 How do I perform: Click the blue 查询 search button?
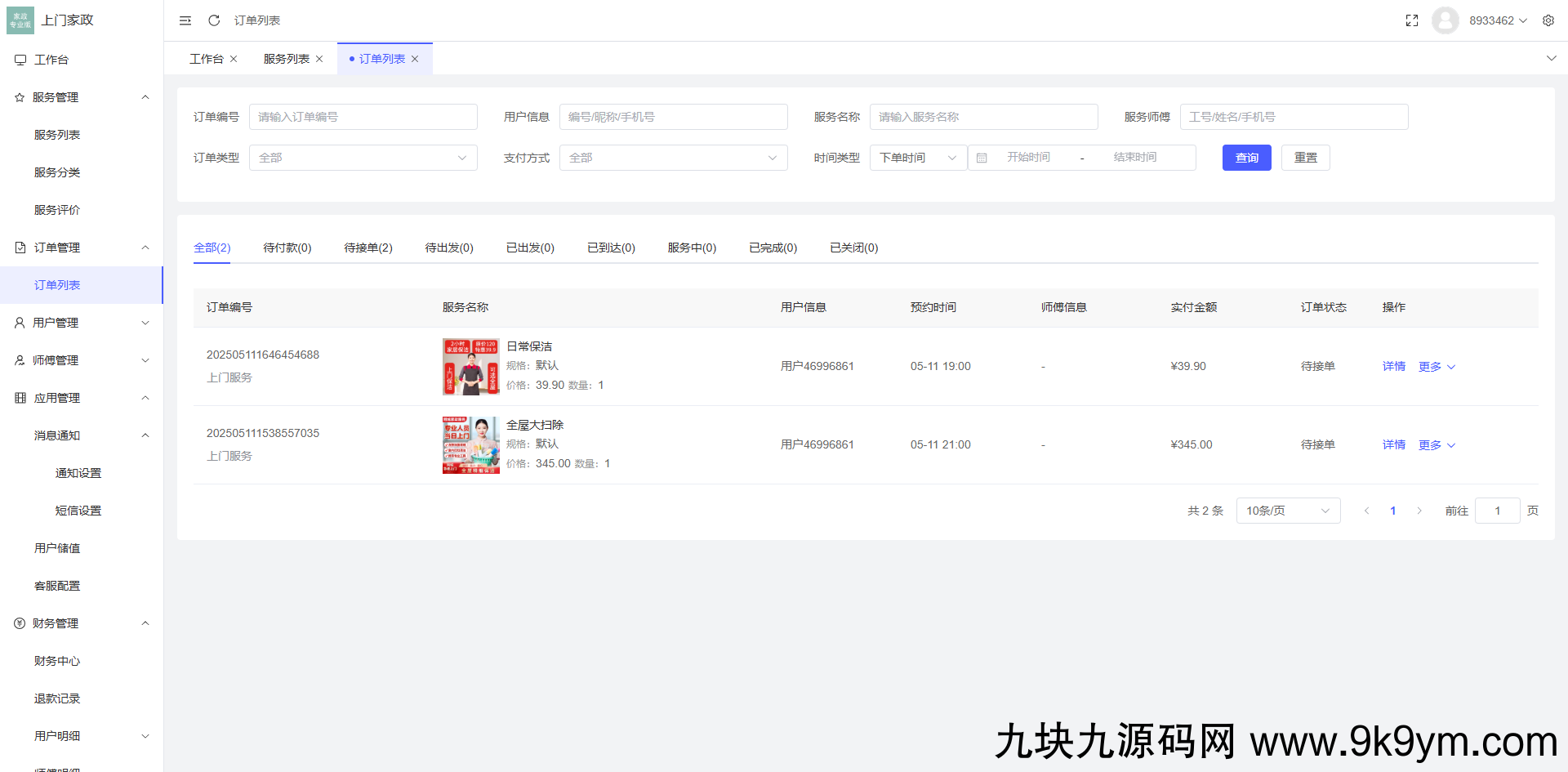pyautogui.click(x=1247, y=157)
